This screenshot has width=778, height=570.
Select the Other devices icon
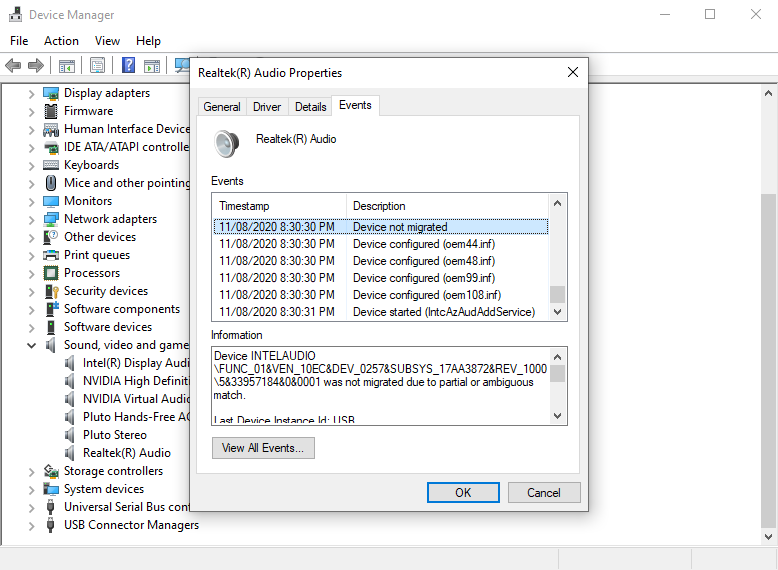point(51,237)
